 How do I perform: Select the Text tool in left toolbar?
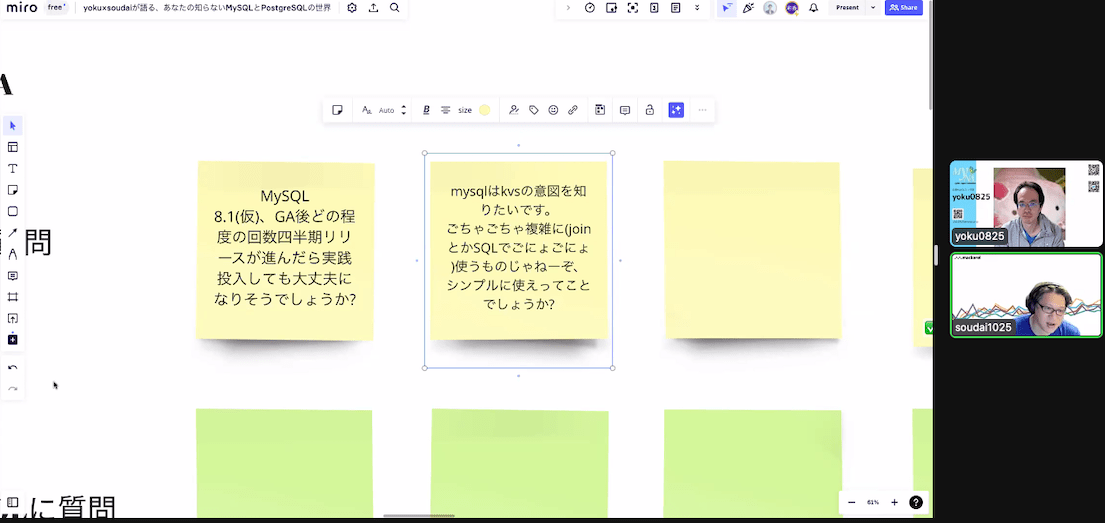pos(13,168)
